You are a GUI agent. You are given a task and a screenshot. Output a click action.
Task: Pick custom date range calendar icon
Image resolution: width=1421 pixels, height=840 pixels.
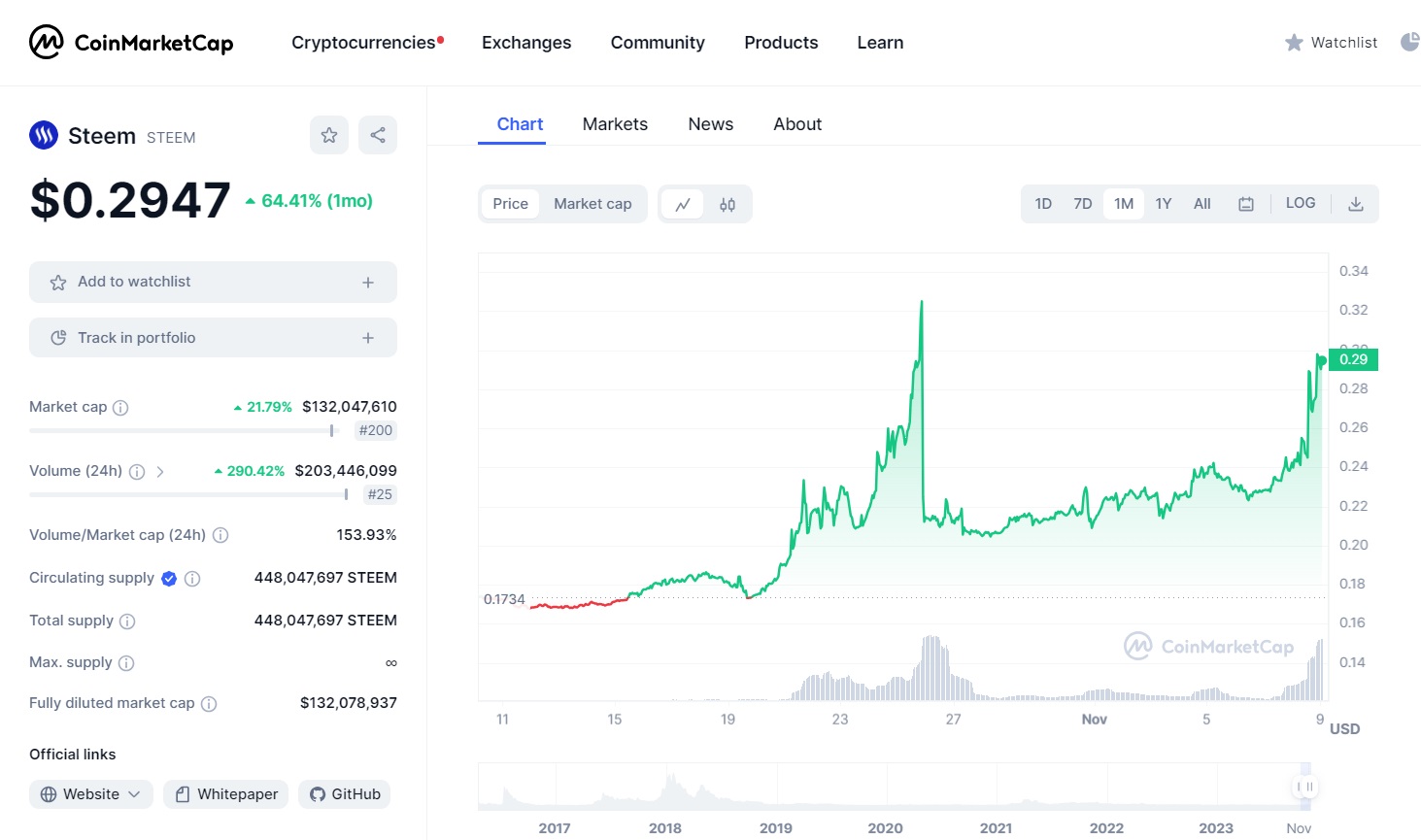(x=1246, y=204)
